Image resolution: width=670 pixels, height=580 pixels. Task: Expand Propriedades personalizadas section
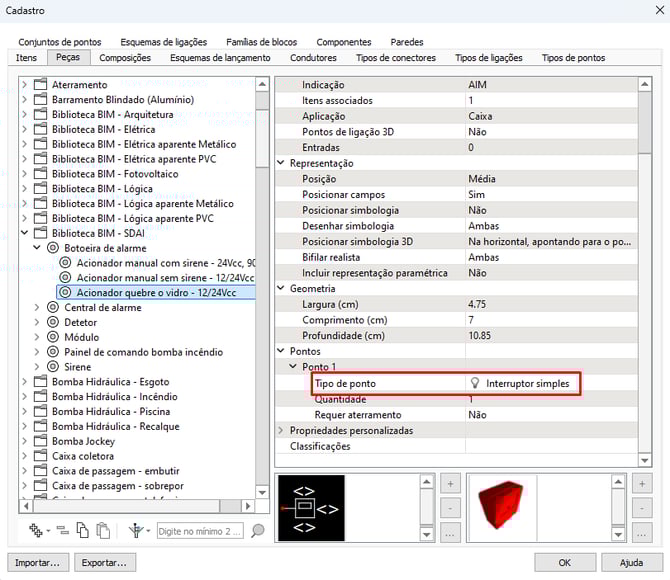(282, 430)
